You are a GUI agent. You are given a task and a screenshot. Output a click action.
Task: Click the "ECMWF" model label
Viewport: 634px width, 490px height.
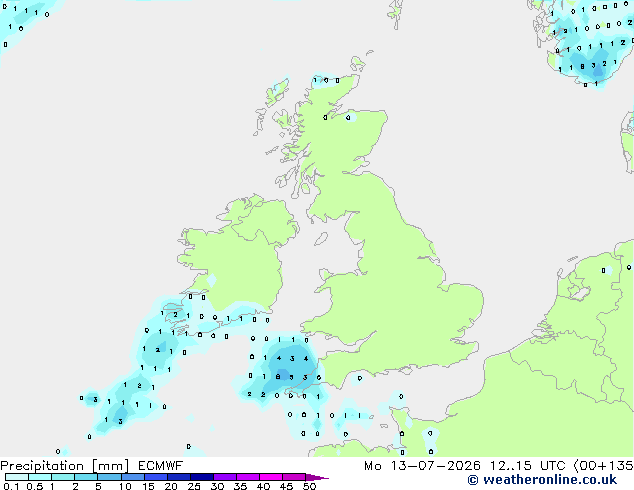[161, 466]
